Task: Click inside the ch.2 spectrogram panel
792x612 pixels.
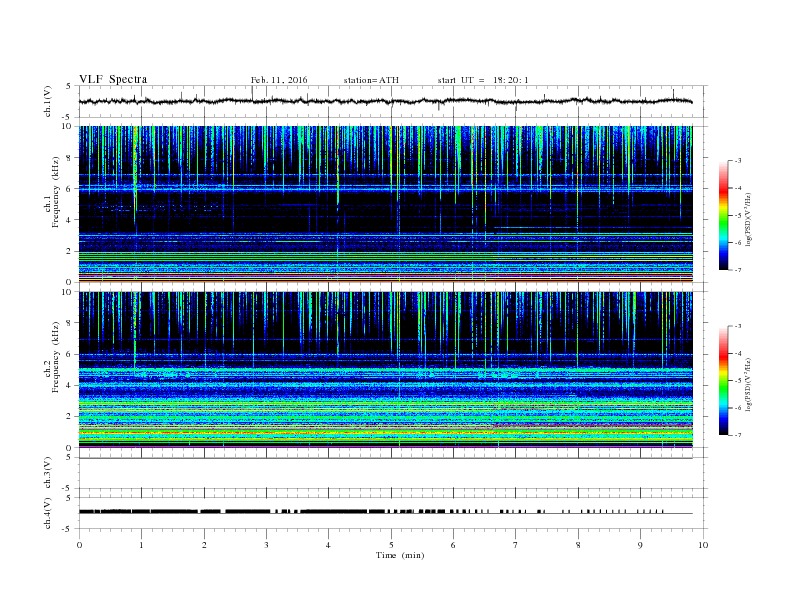Action: tap(385, 369)
